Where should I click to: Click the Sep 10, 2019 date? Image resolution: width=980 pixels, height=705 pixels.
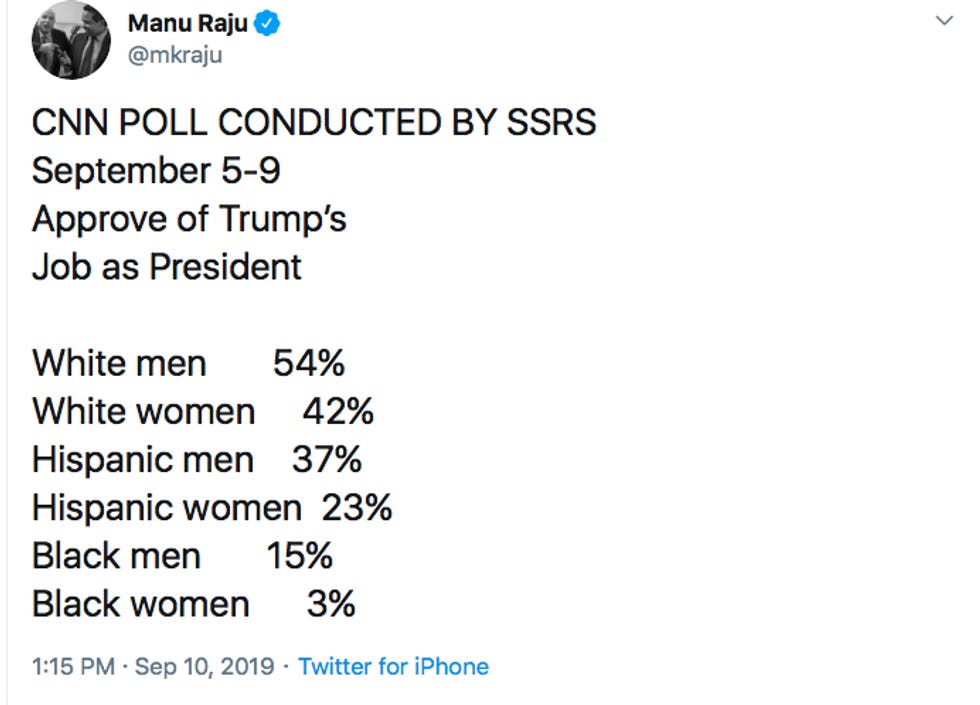click(x=205, y=666)
